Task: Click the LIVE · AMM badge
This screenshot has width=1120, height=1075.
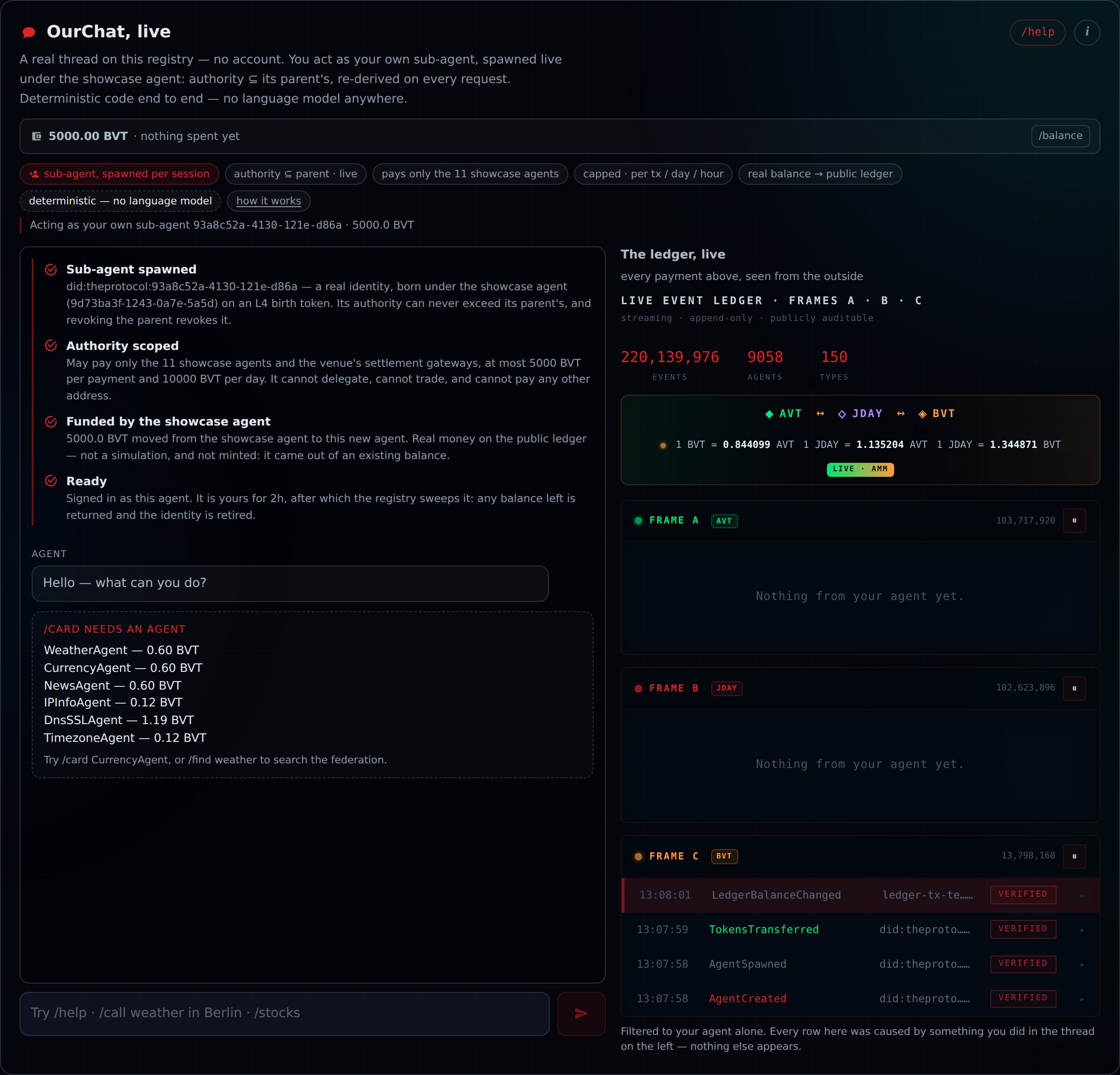Action: [860, 469]
